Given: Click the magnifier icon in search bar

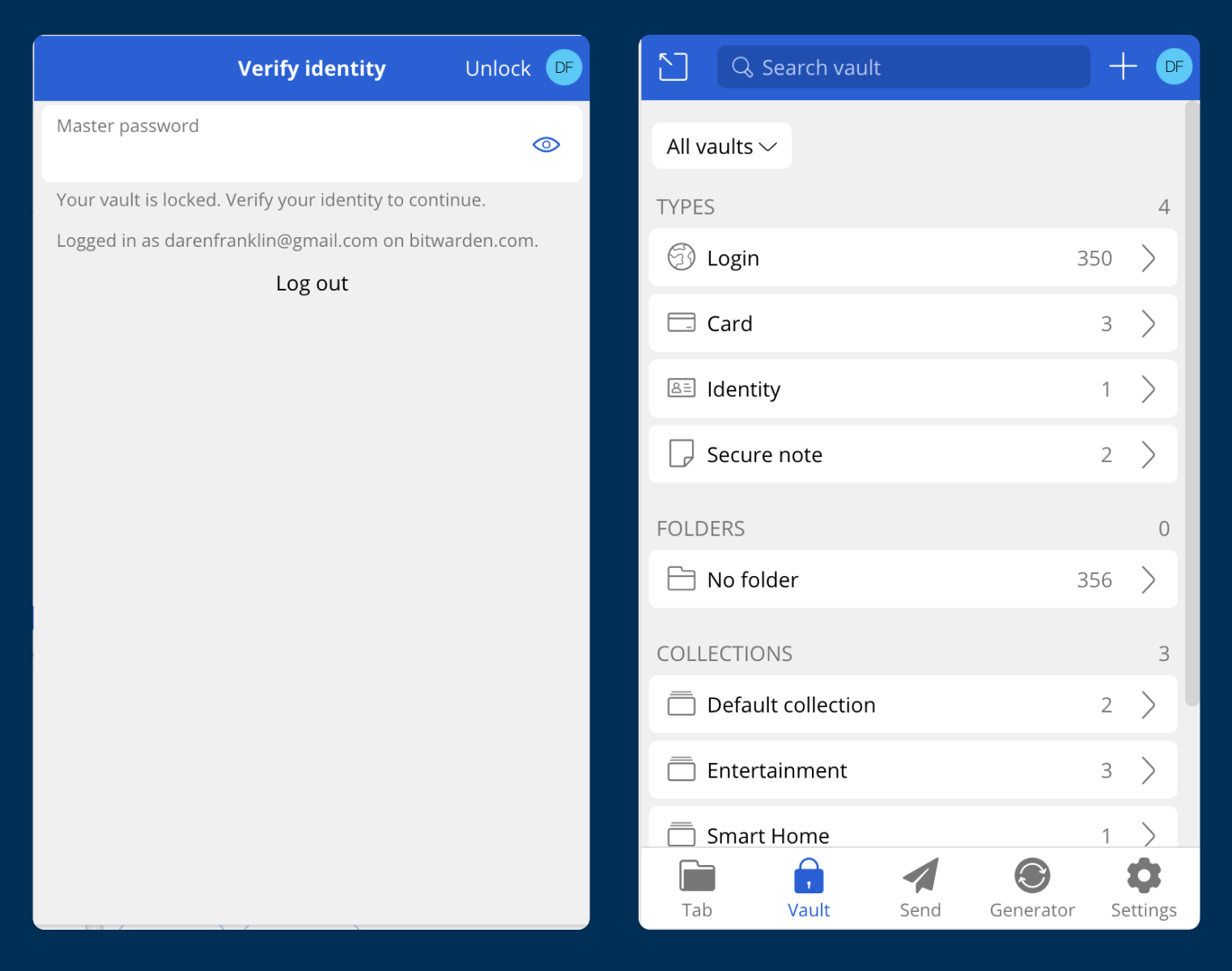Looking at the screenshot, I should (x=742, y=67).
